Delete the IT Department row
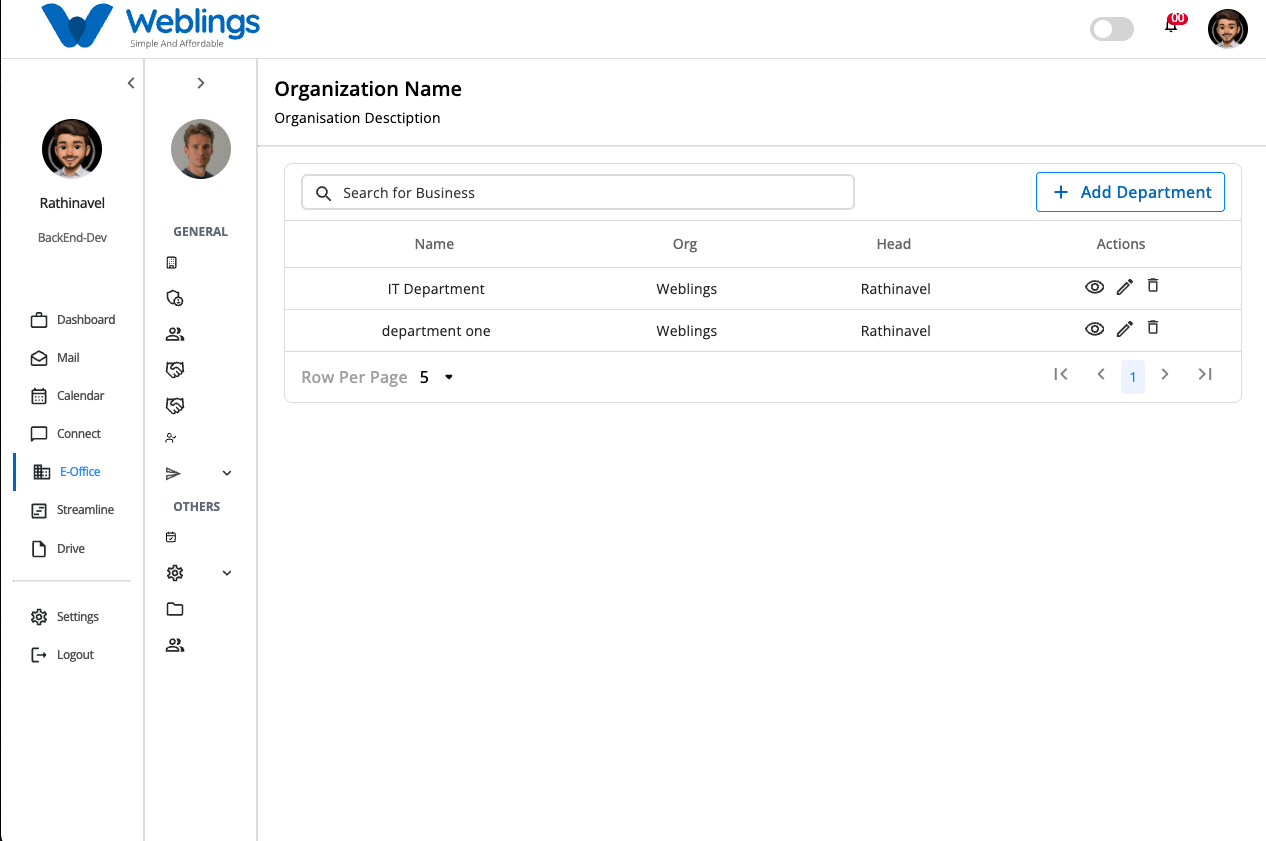Viewport: 1266px width, 841px height. [x=1153, y=286]
